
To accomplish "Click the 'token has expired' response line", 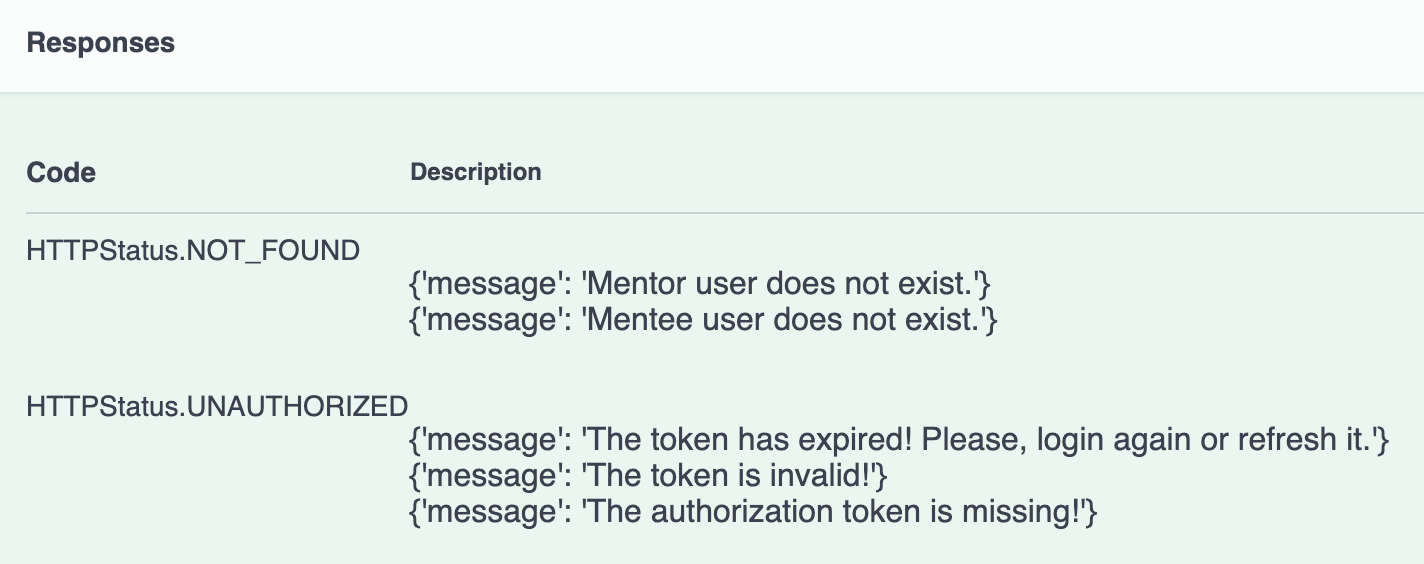I will [x=900, y=439].
